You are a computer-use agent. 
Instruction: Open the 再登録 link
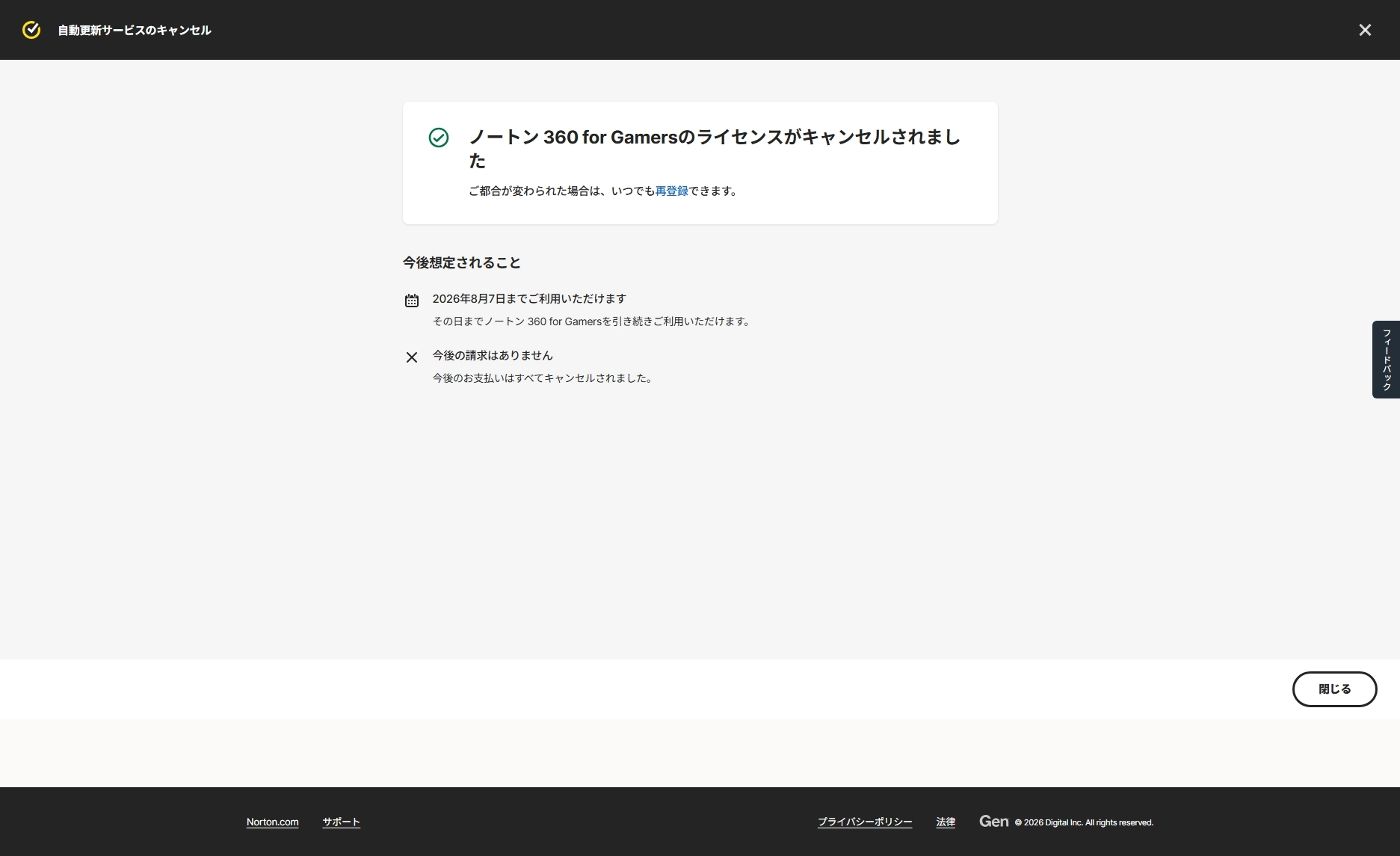(671, 191)
